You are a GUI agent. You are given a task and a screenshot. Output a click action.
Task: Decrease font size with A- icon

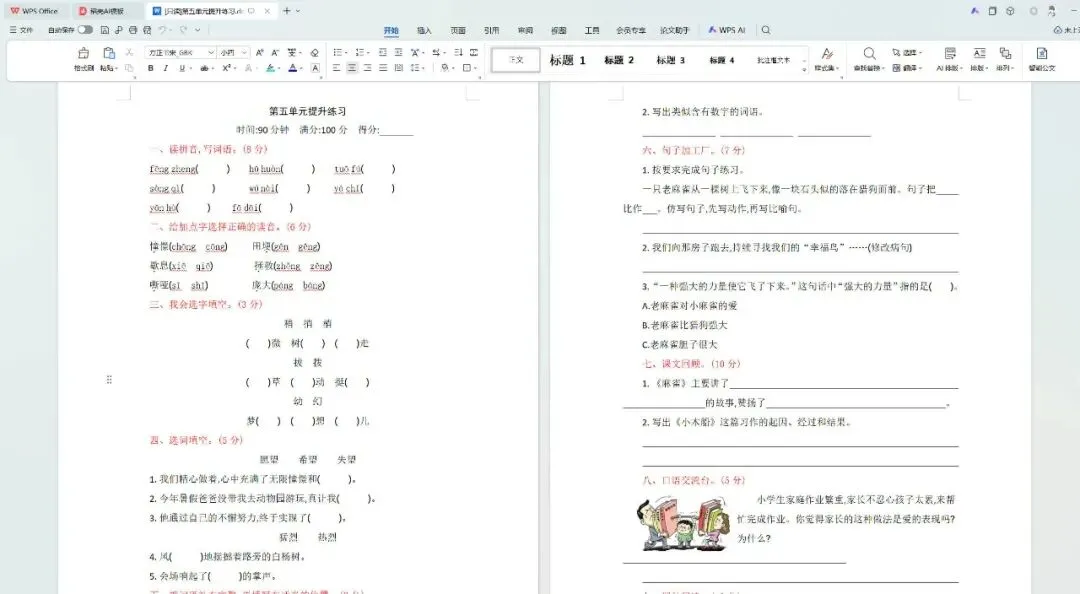pyautogui.click(x=275, y=52)
